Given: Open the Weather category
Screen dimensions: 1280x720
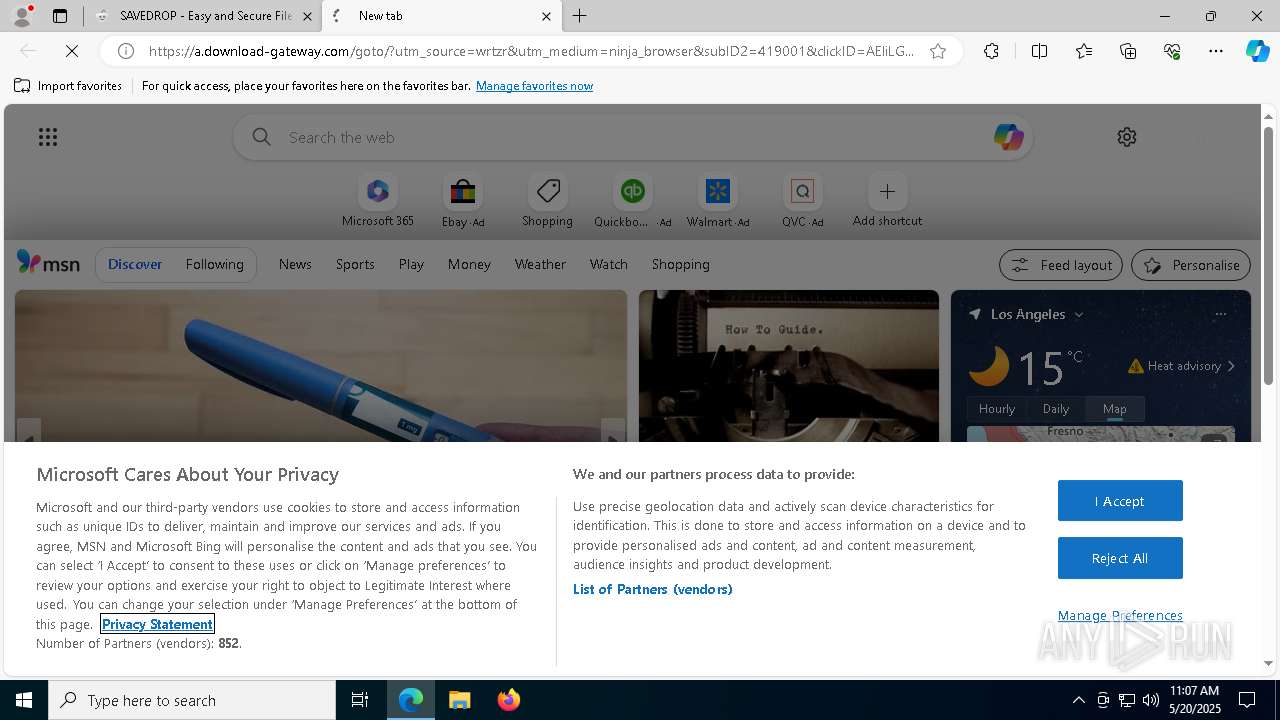Looking at the screenshot, I should point(540,264).
